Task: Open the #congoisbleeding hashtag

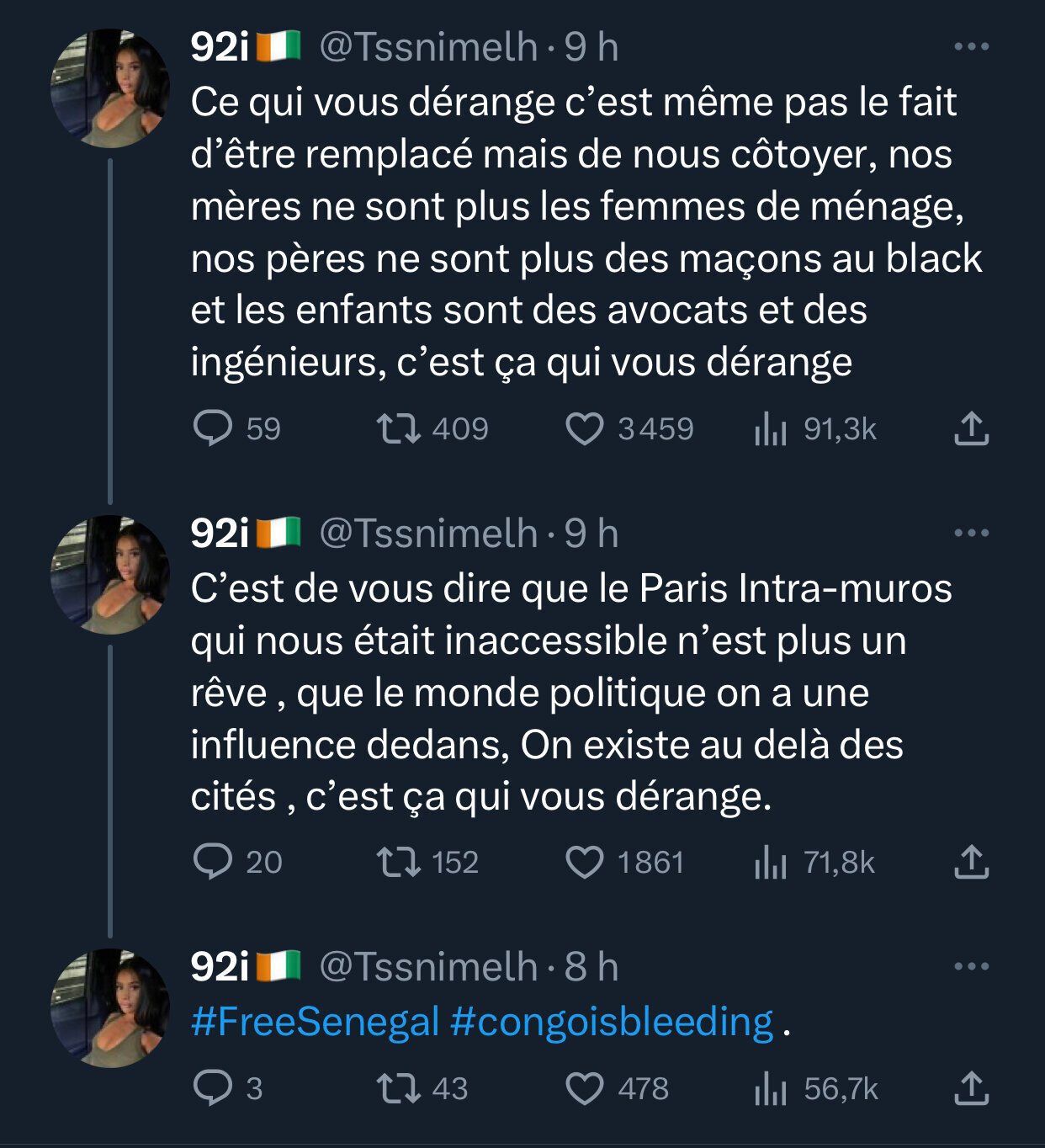Action: tap(612, 1023)
